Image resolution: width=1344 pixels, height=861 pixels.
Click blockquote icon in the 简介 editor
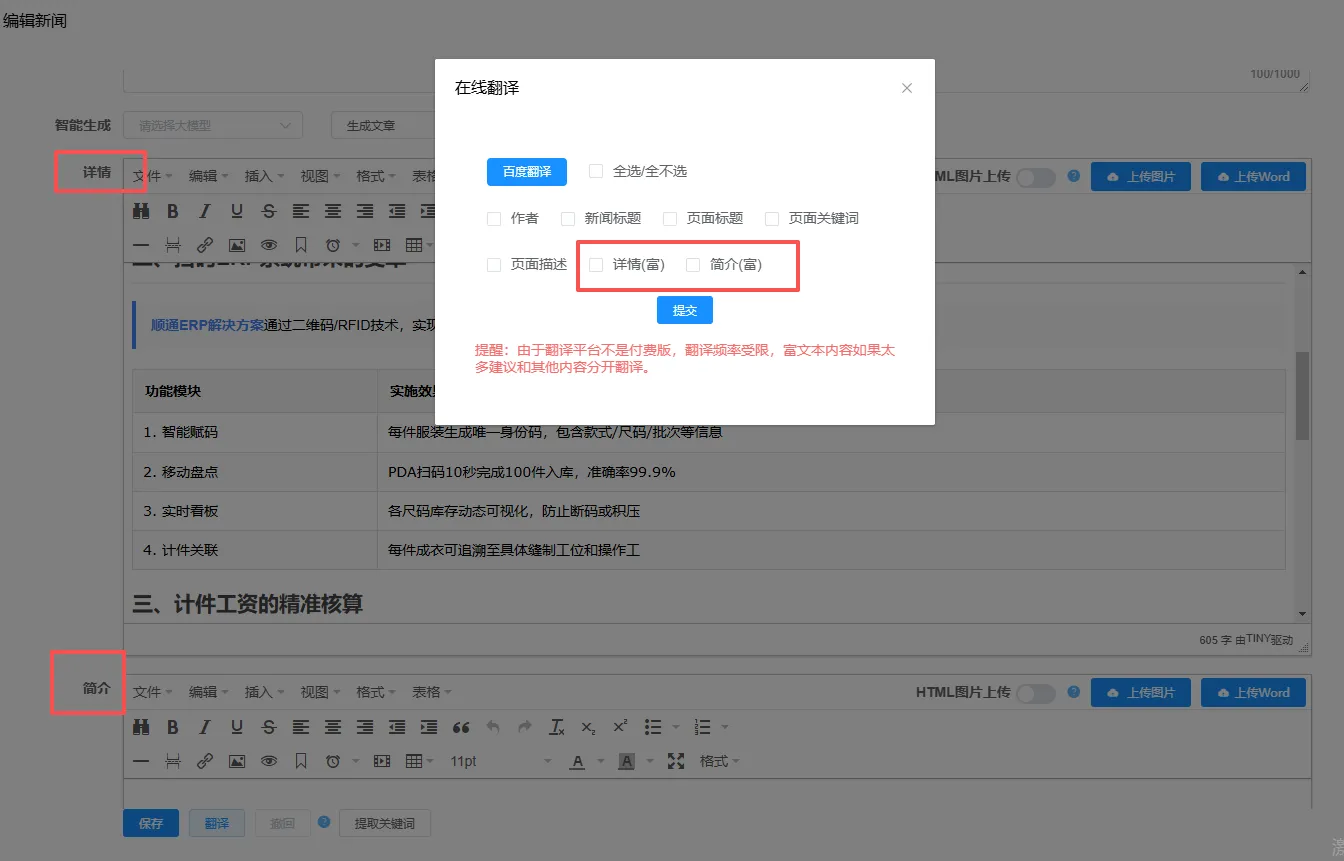tap(461, 727)
